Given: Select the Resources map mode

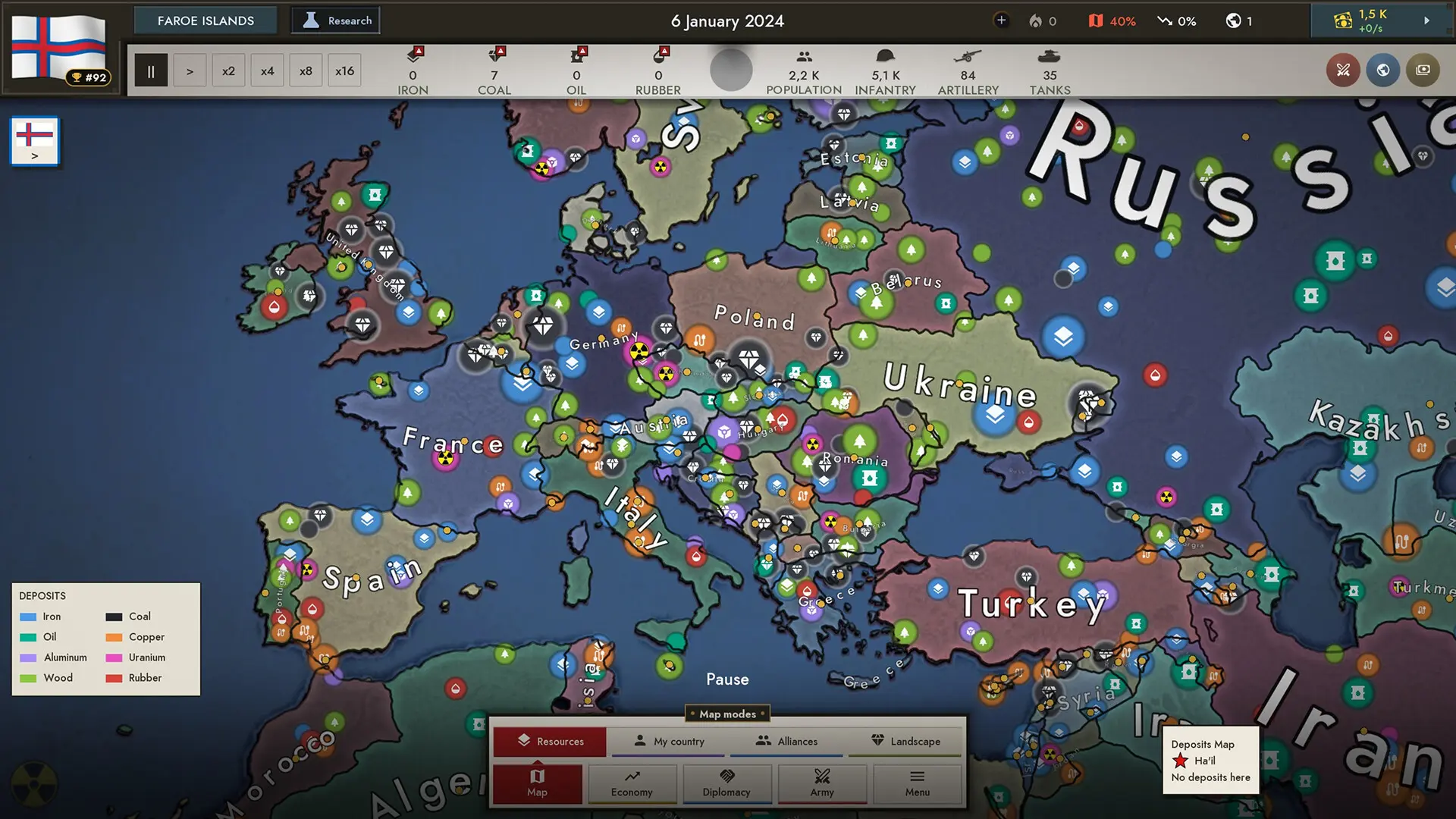Looking at the screenshot, I should point(550,741).
